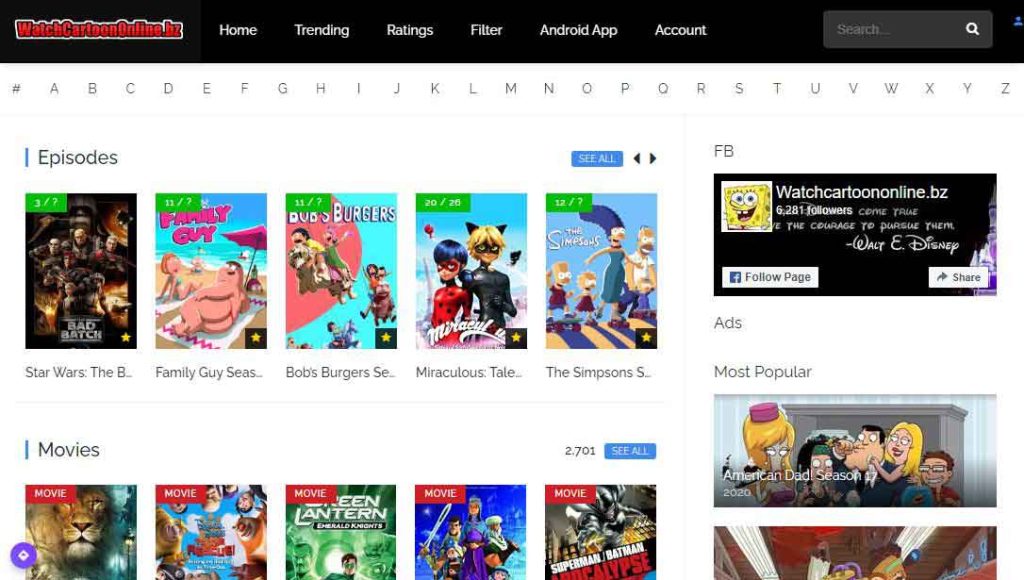Click the next arrow in Episodes section
The width and height of the screenshot is (1024, 580).
[653, 159]
